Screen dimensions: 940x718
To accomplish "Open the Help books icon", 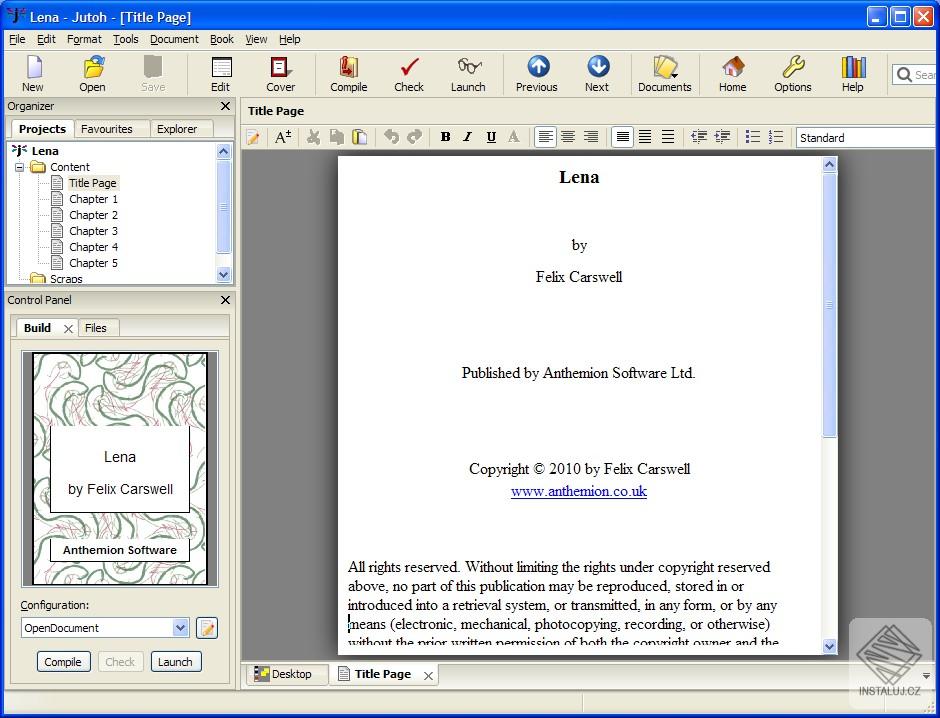I will pos(852,74).
